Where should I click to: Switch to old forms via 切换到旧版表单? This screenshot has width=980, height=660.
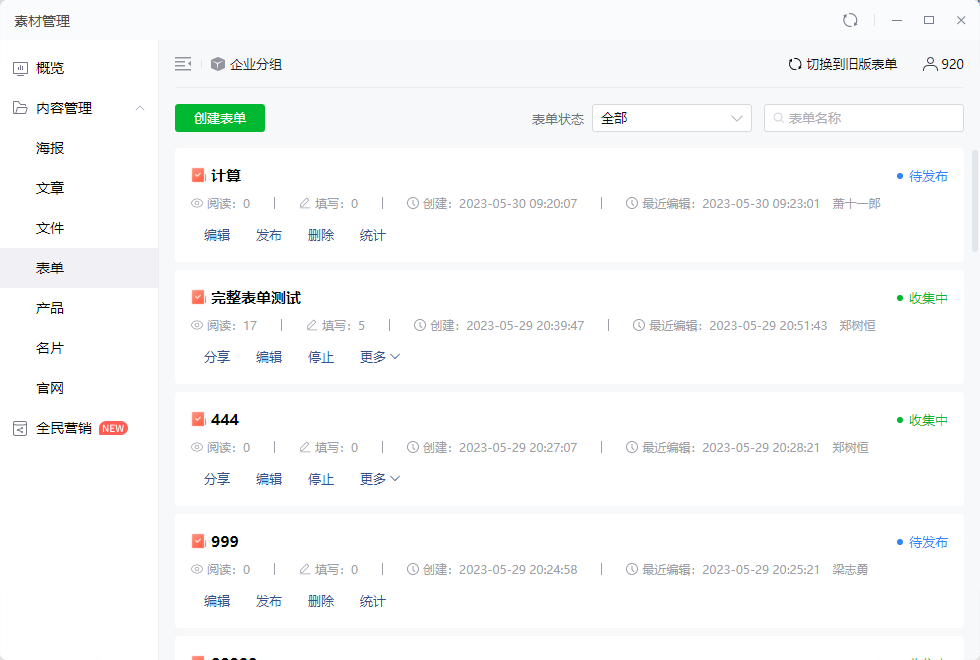(842, 64)
